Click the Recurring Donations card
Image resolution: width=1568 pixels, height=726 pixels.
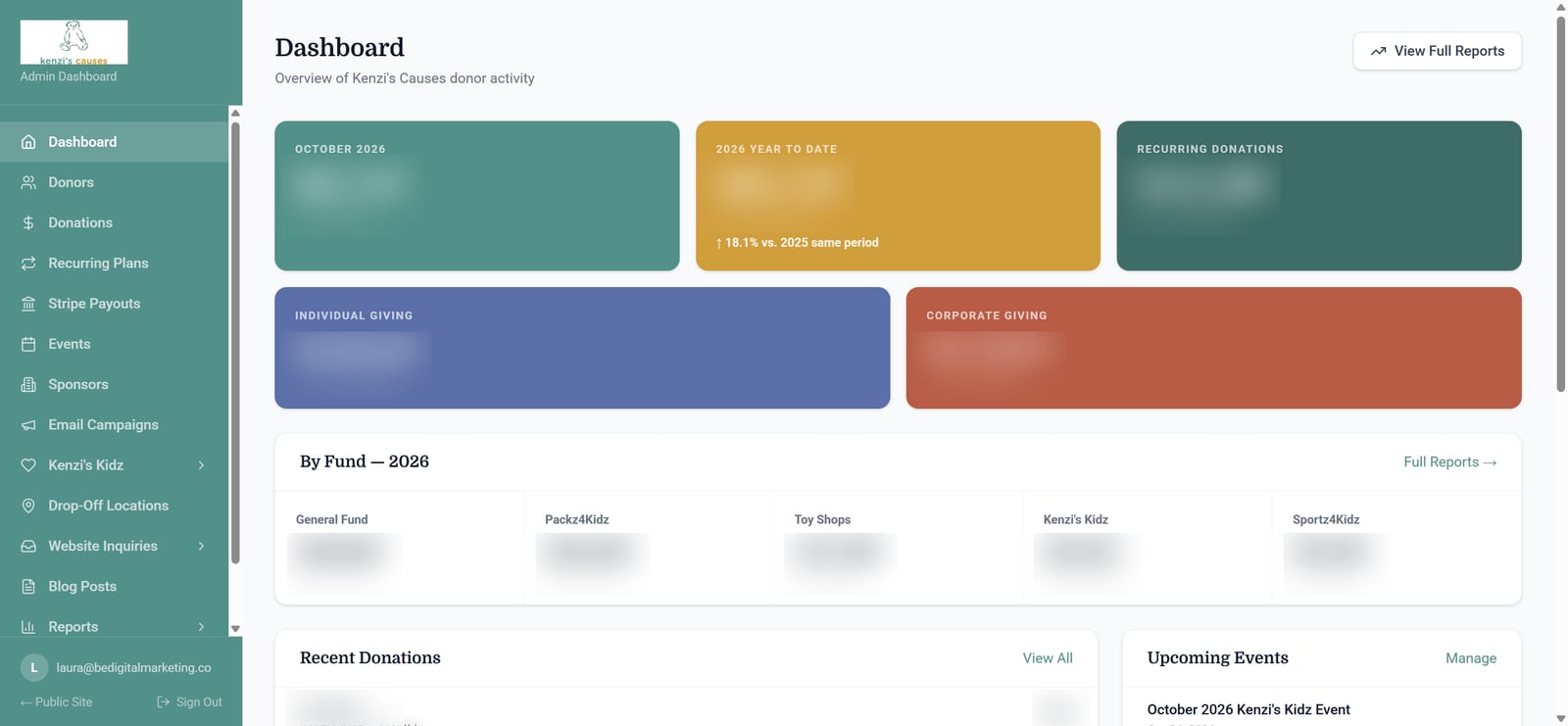tap(1318, 196)
